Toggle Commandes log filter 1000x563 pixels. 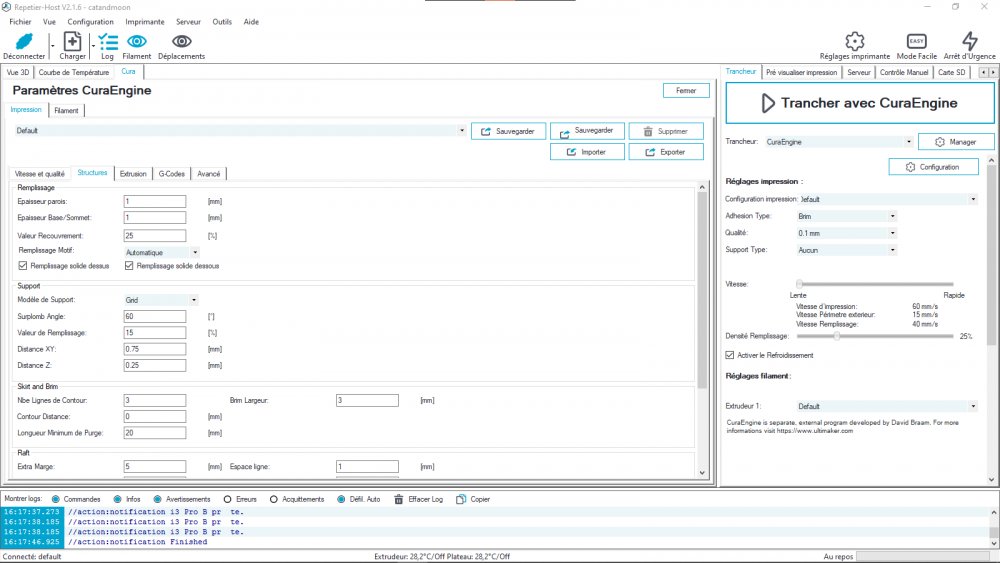click(x=55, y=499)
